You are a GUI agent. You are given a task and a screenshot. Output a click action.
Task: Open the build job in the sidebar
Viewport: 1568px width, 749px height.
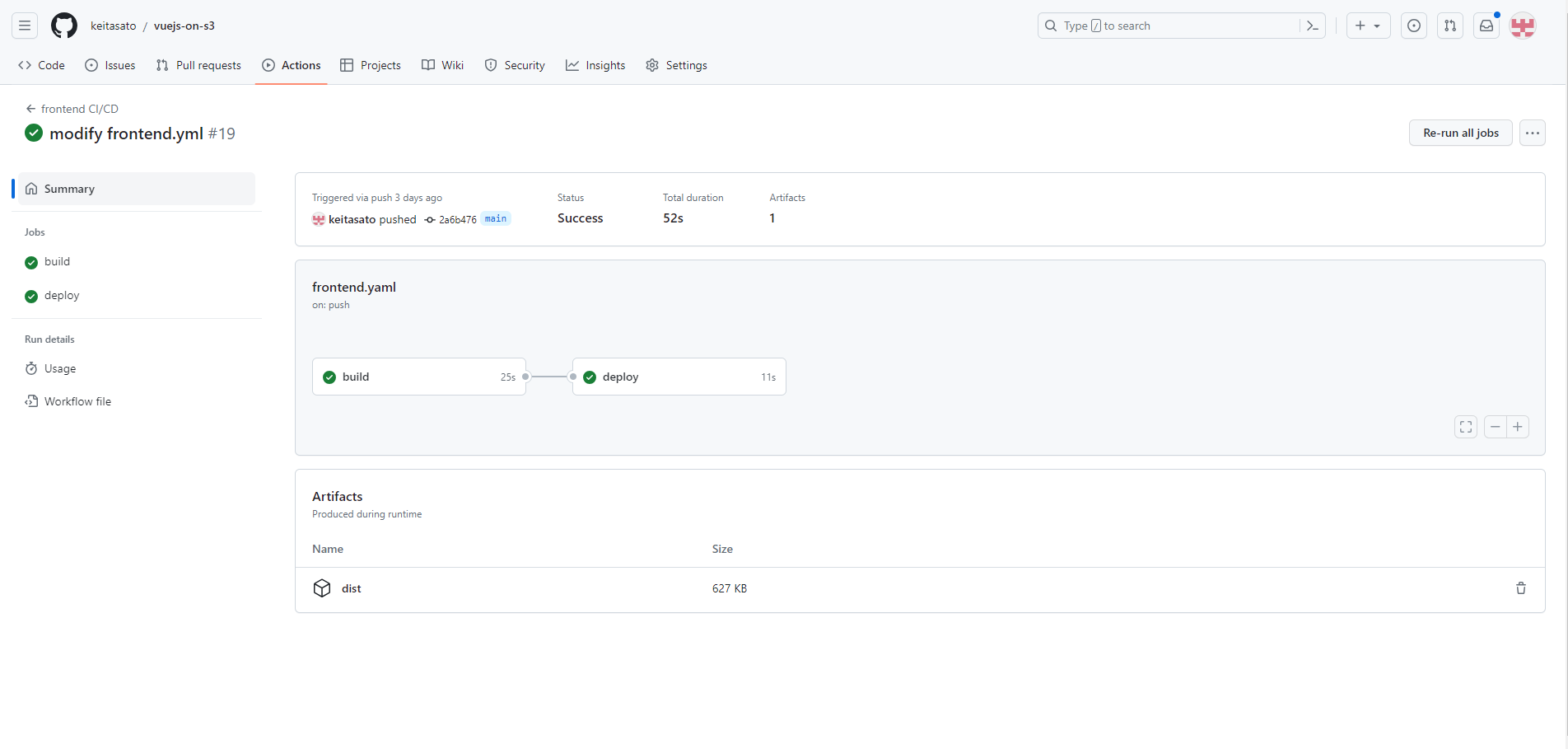tap(137, 262)
